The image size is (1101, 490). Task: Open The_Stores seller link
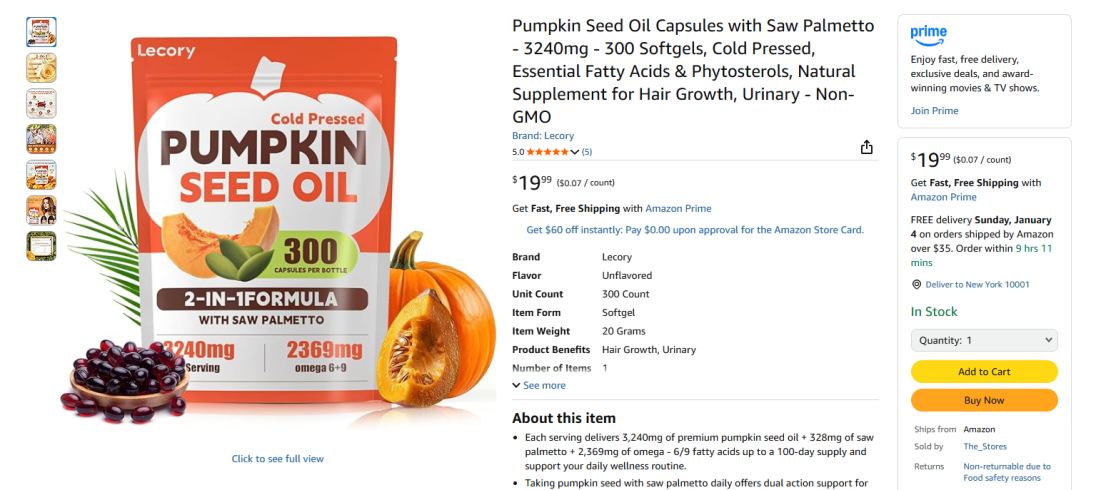tap(985, 447)
